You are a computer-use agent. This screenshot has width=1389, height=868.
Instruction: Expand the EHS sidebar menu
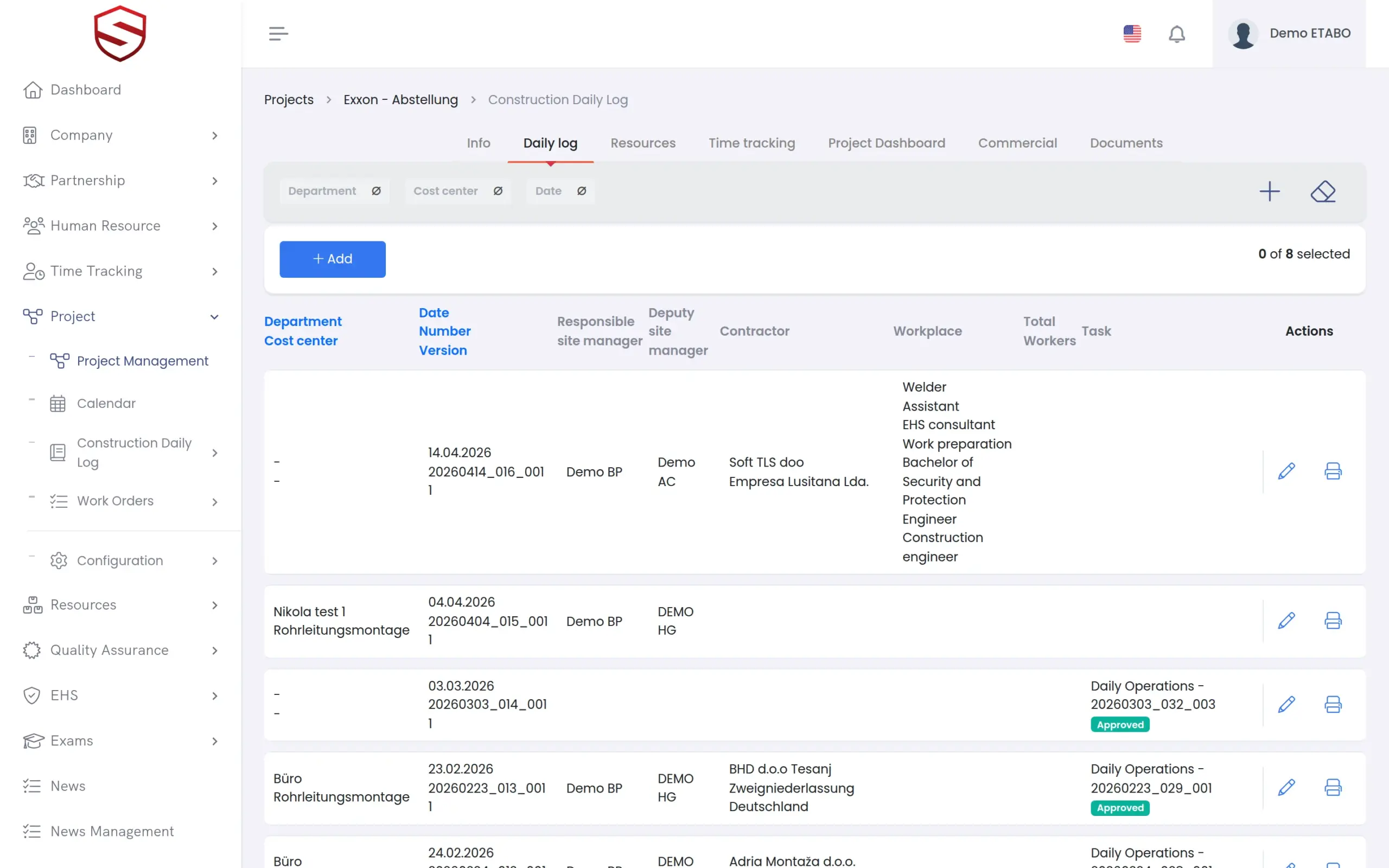click(120, 696)
